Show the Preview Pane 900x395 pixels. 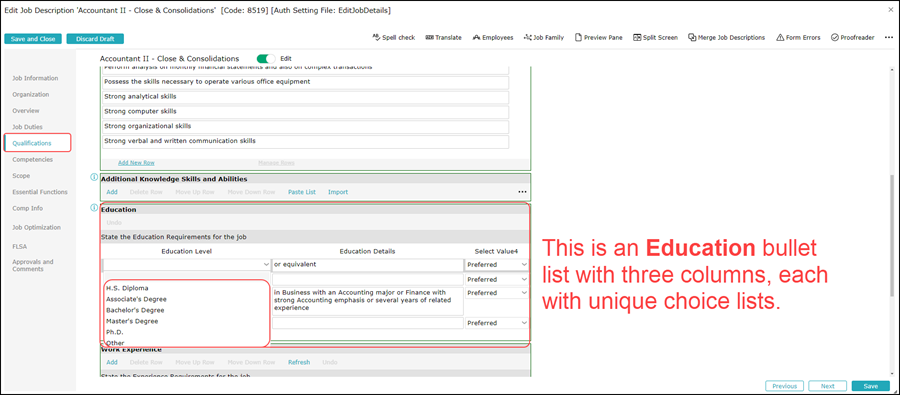pyautogui.click(x=599, y=37)
